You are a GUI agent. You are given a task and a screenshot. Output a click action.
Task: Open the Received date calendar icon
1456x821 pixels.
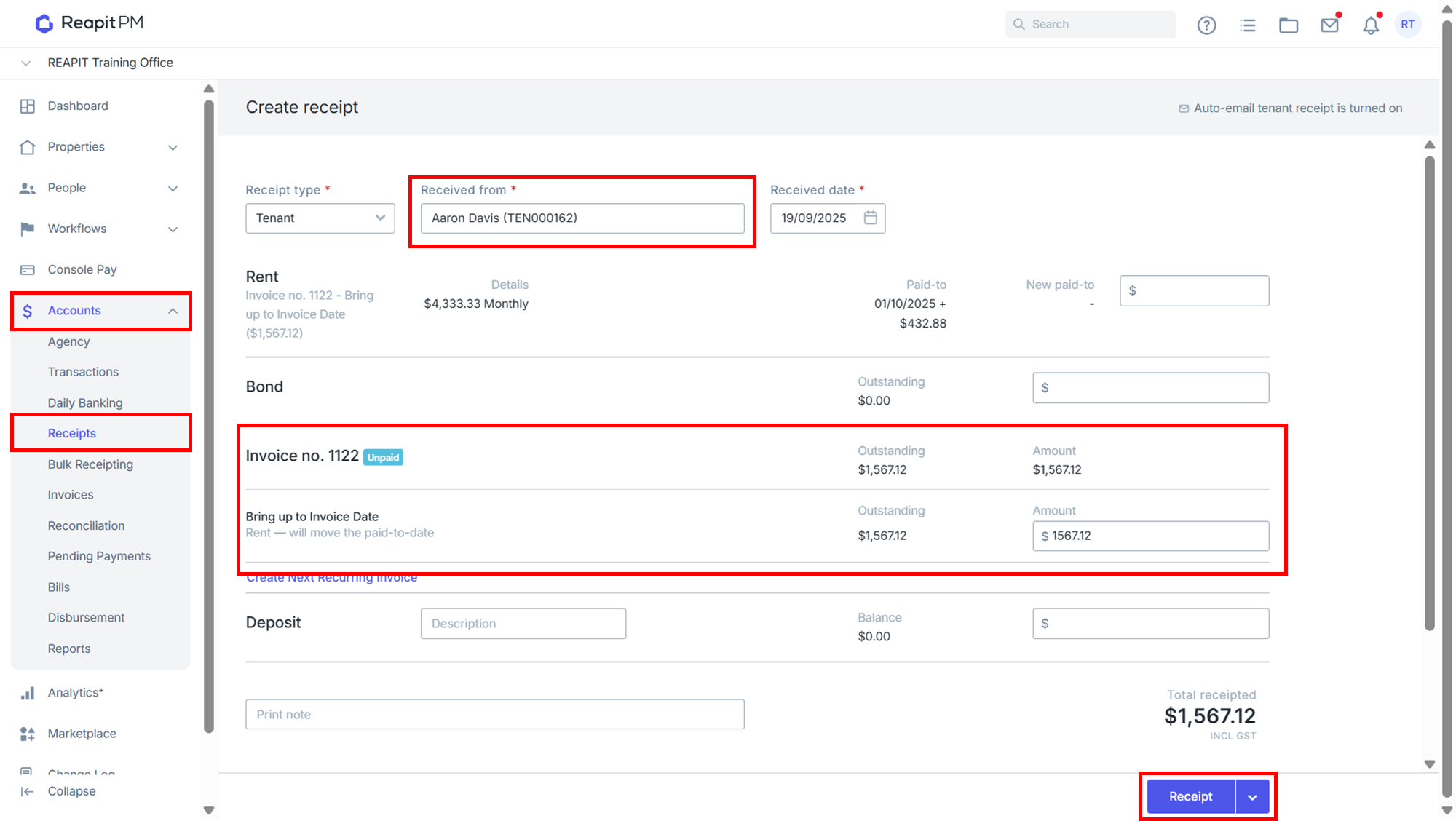coord(870,218)
